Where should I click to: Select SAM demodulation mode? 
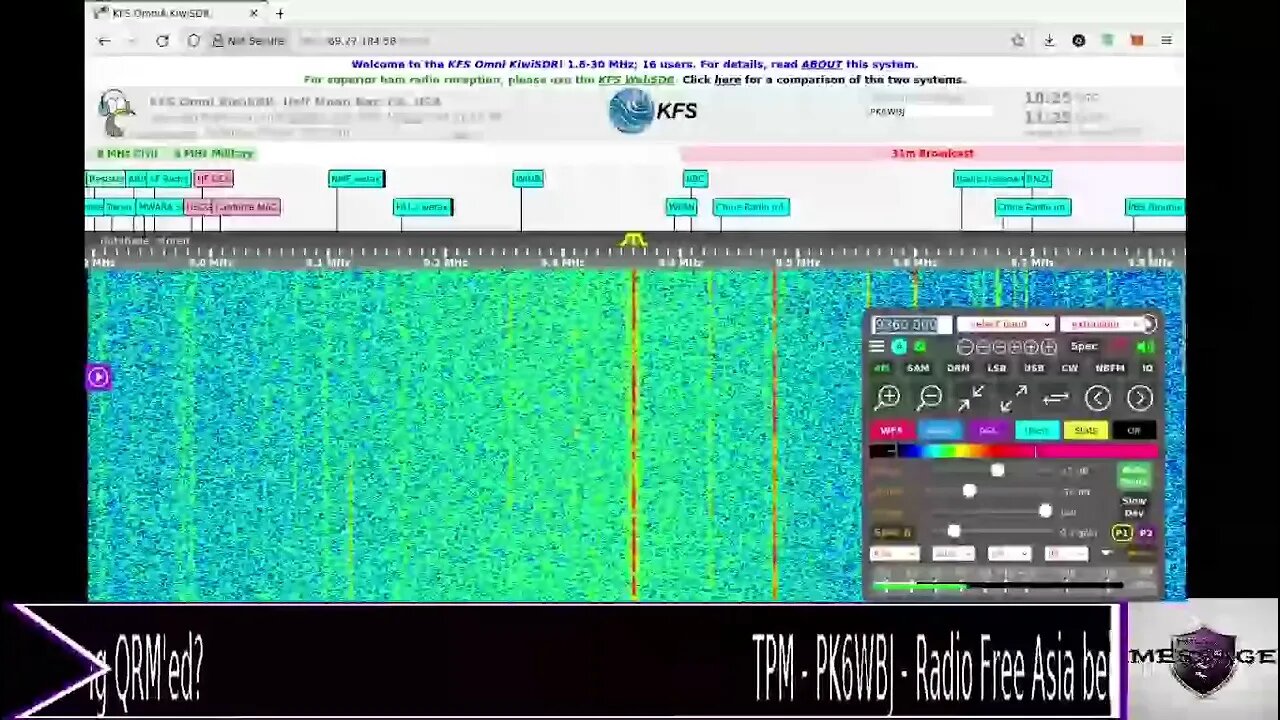pyautogui.click(x=917, y=368)
